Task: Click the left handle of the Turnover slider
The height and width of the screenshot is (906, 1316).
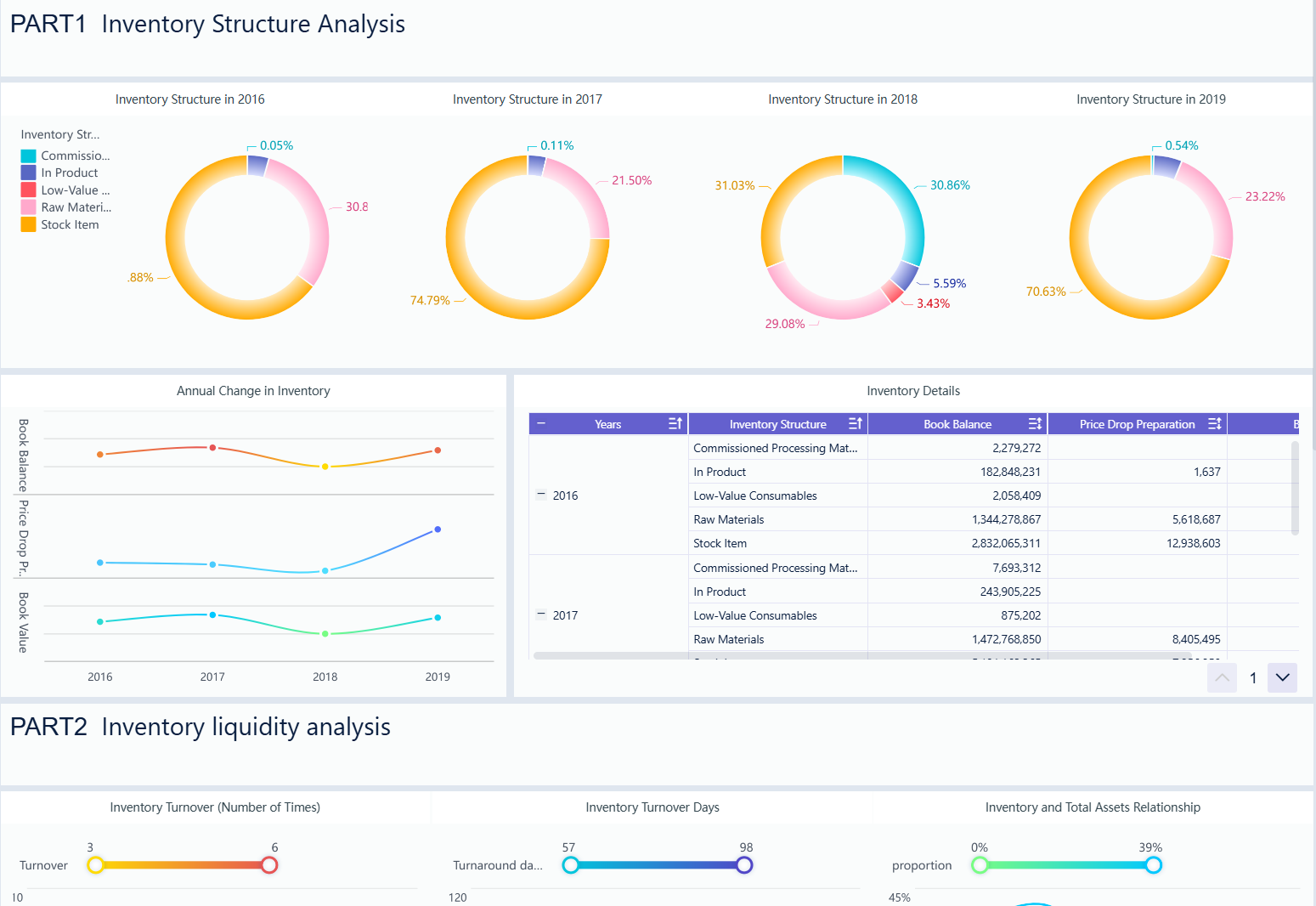Action: (96, 864)
